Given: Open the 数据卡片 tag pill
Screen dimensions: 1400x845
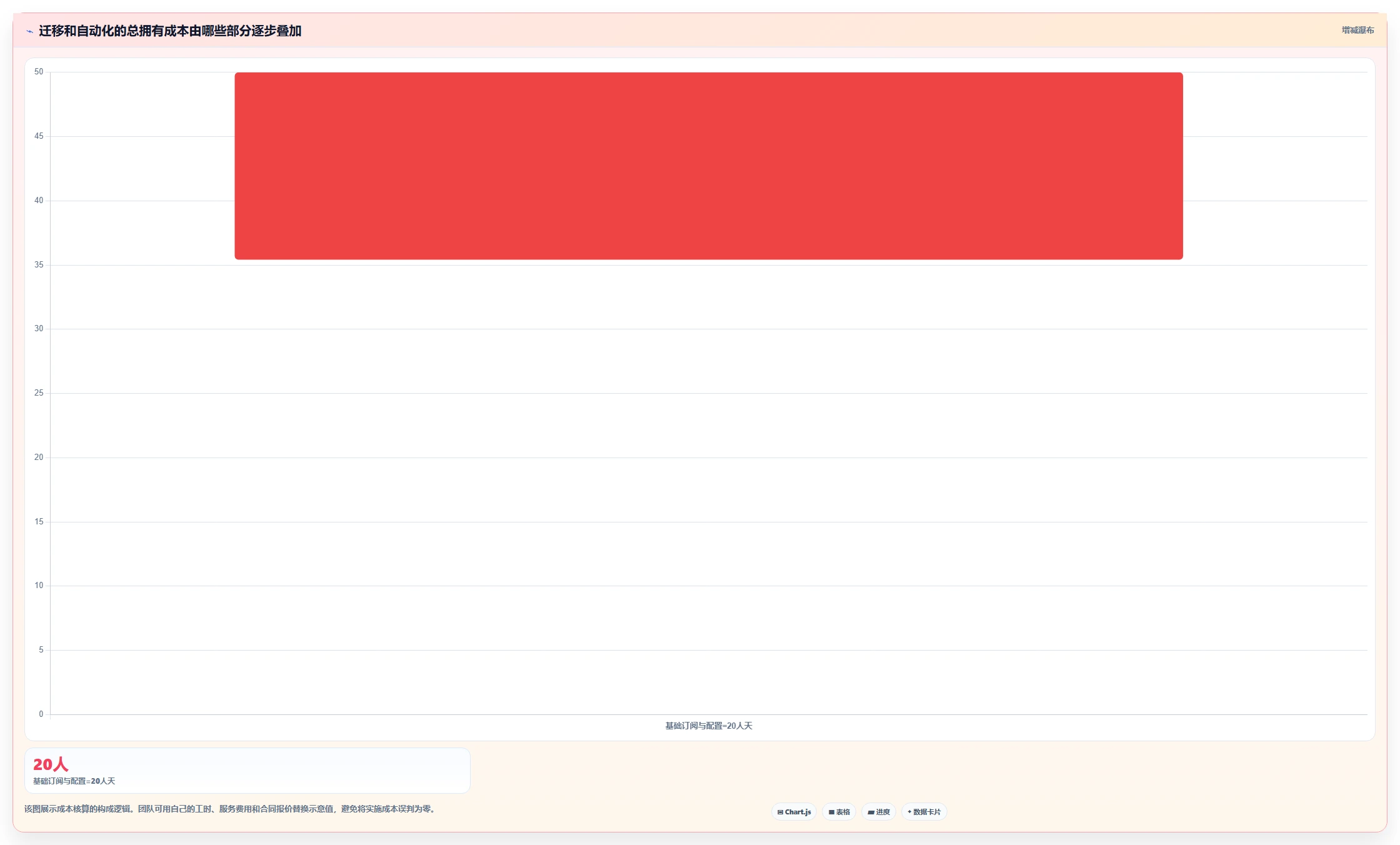Looking at the screenshot, I should 924,812.
